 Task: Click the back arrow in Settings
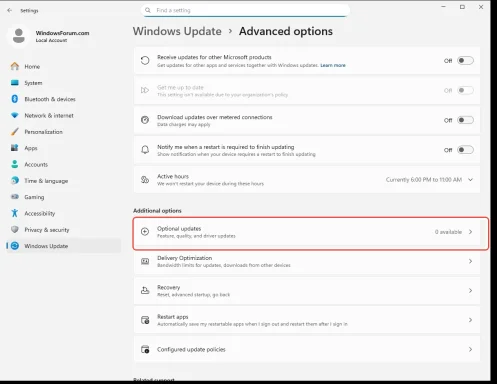click(x=9, y=10)
